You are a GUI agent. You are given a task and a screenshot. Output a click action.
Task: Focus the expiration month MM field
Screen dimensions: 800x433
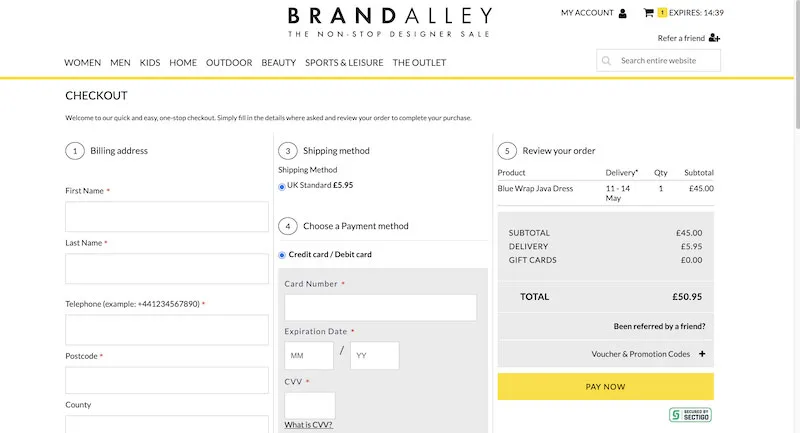click(309, 355)
